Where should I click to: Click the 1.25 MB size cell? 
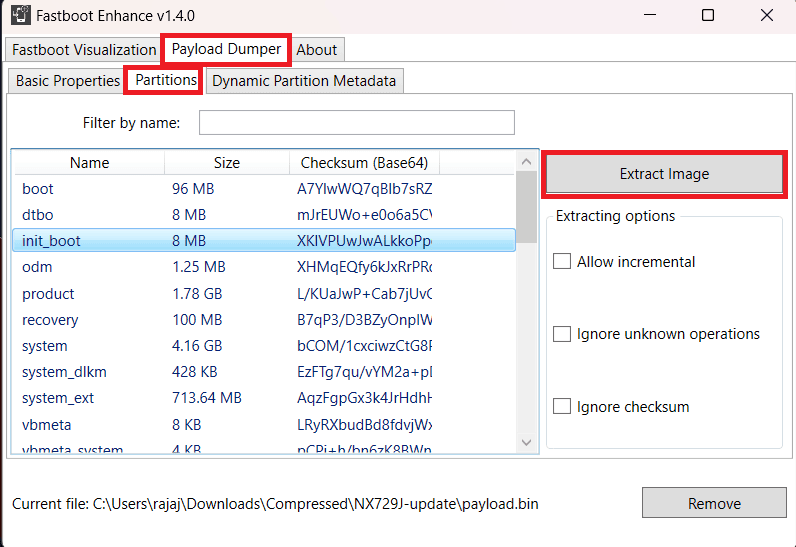click(198, 267)
